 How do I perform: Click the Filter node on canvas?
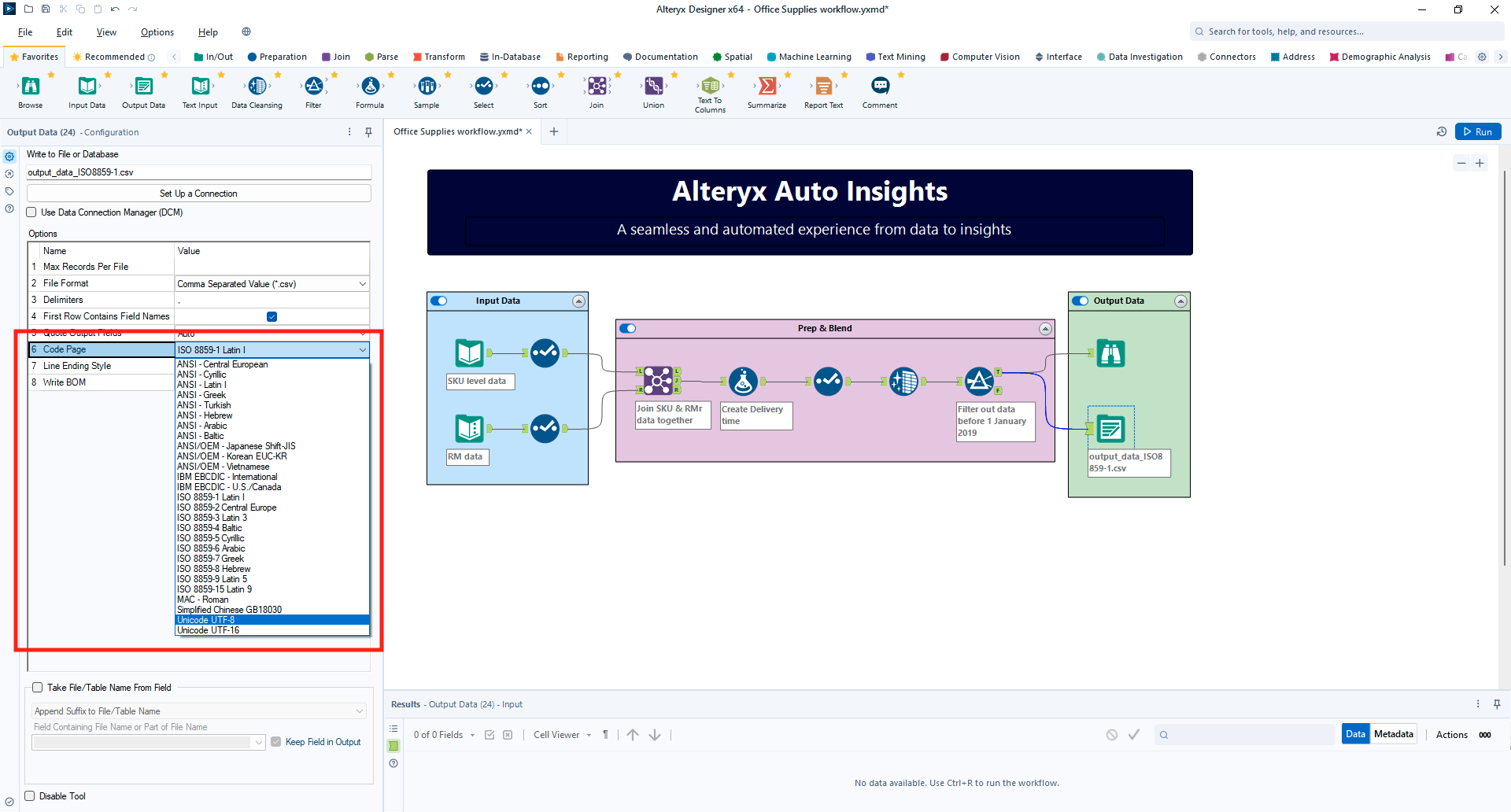[979, 382]
